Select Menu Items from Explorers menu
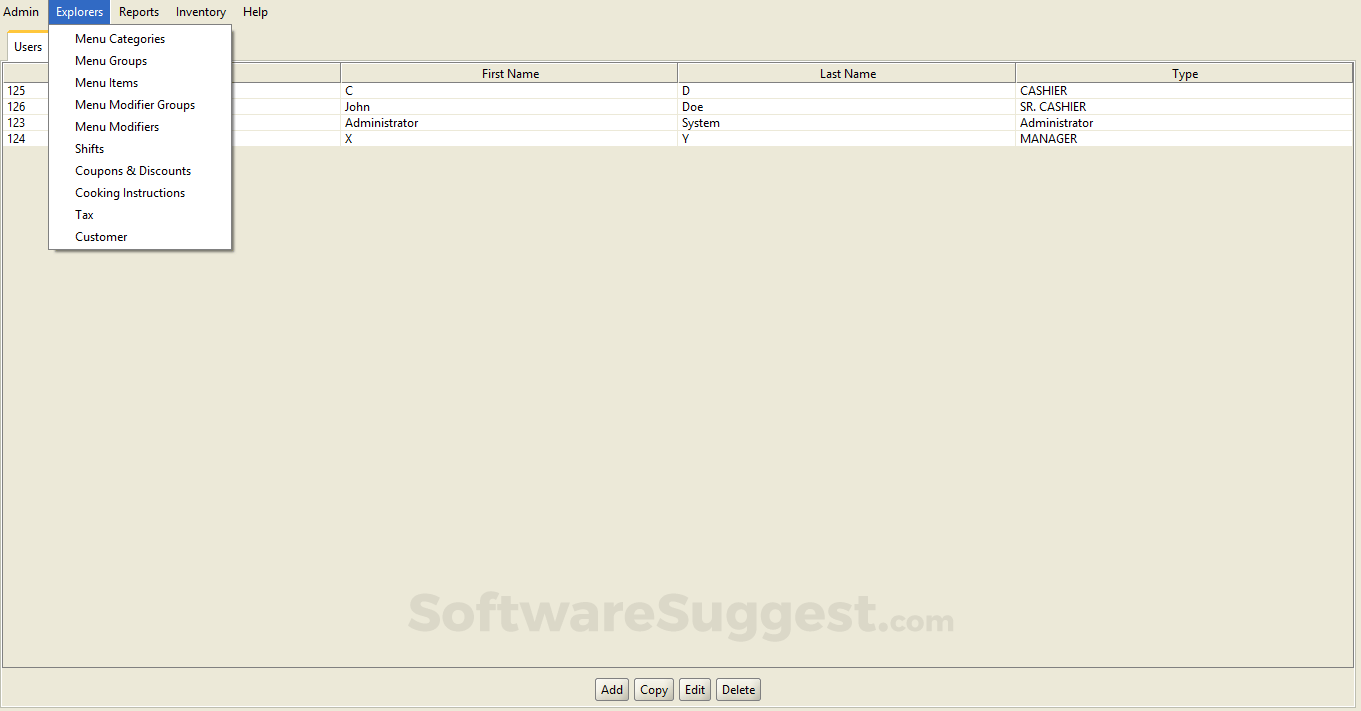Viewport: 1361px width, 711px height. [106, 82]
